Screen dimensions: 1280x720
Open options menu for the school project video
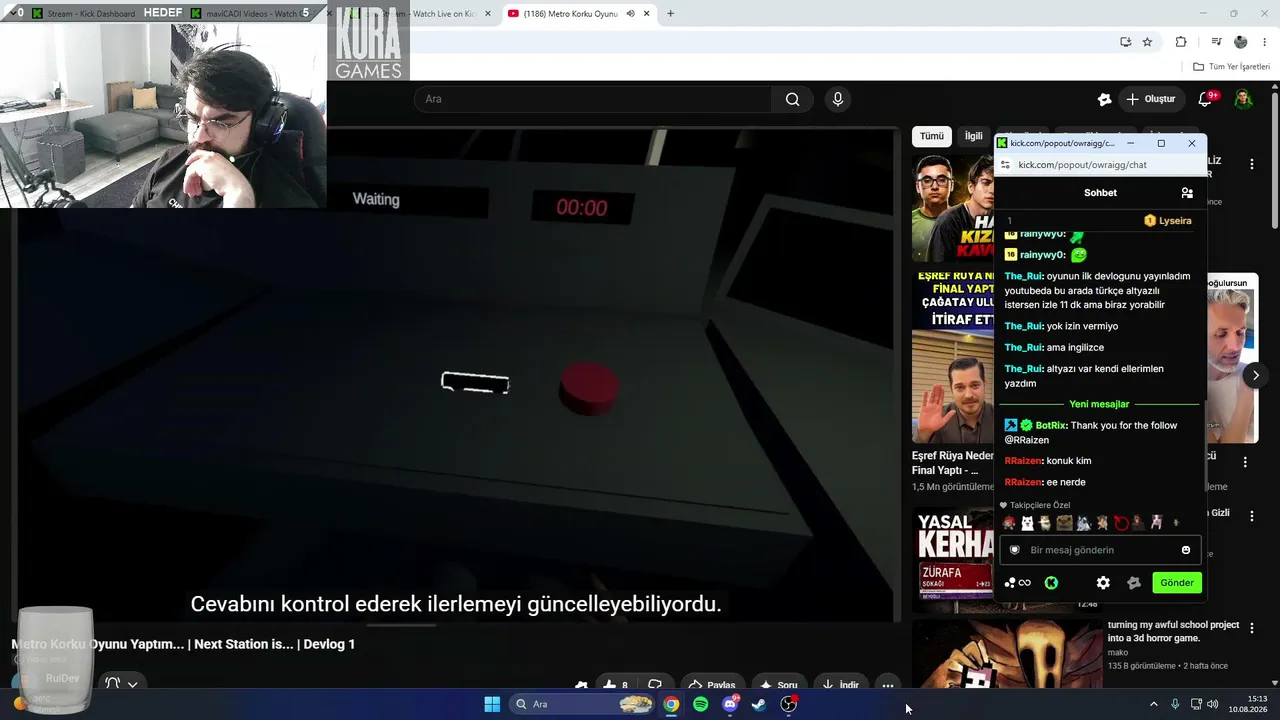(1251, 628)
